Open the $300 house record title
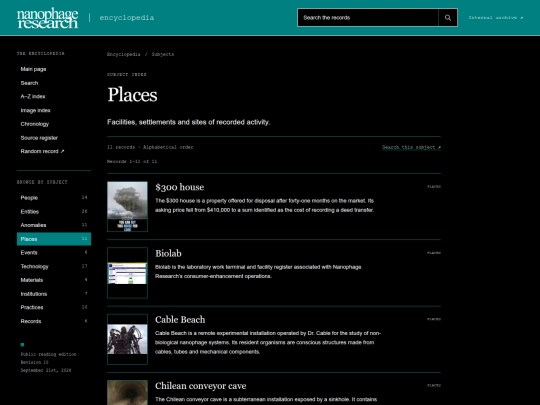The height and width of the screenshot is (405, 540). coord(179,187)
